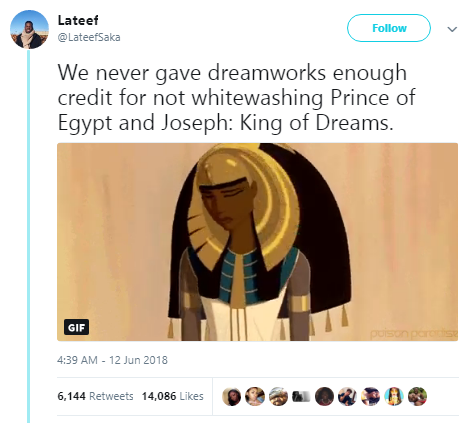This screenshot has height=423, width=474.
Task: Open last liker avatar in row
Action: 417,396
